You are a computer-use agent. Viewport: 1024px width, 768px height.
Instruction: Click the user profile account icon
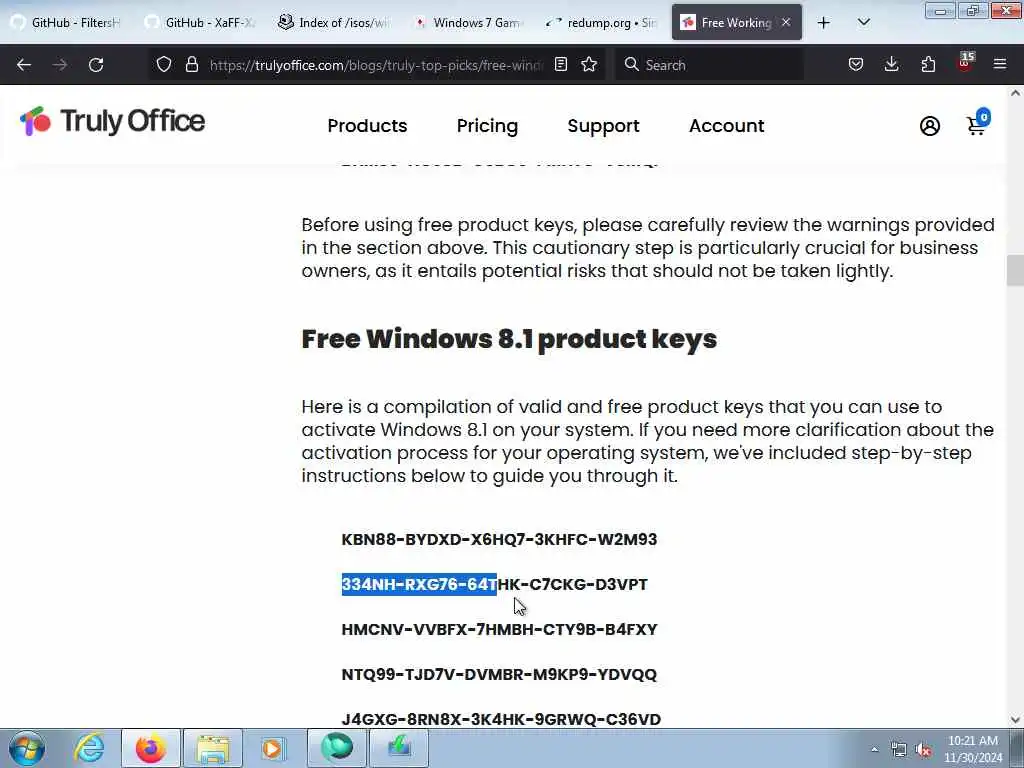(930, 126)
